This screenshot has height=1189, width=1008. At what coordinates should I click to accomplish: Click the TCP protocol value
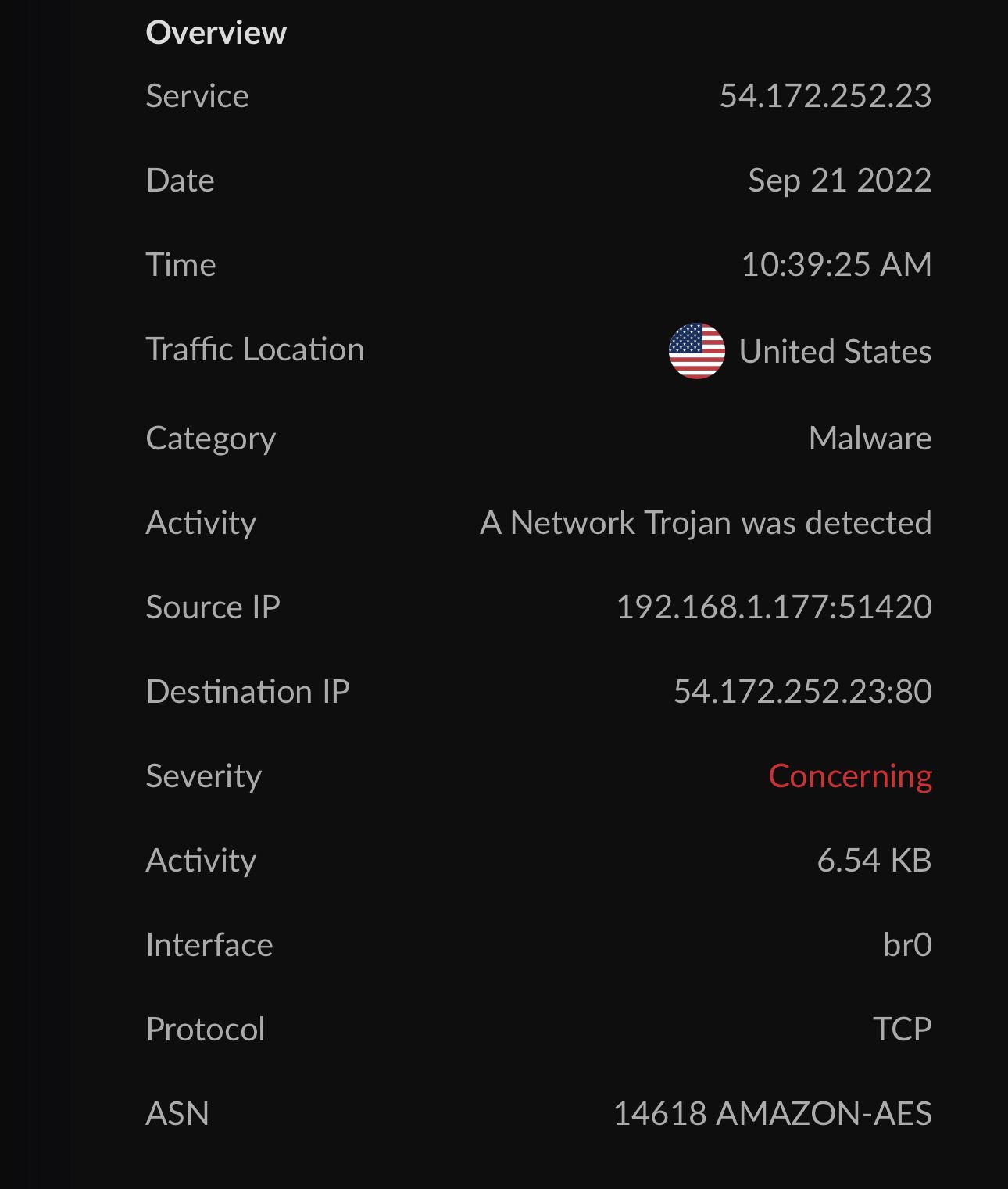[x=902, y=1030]
